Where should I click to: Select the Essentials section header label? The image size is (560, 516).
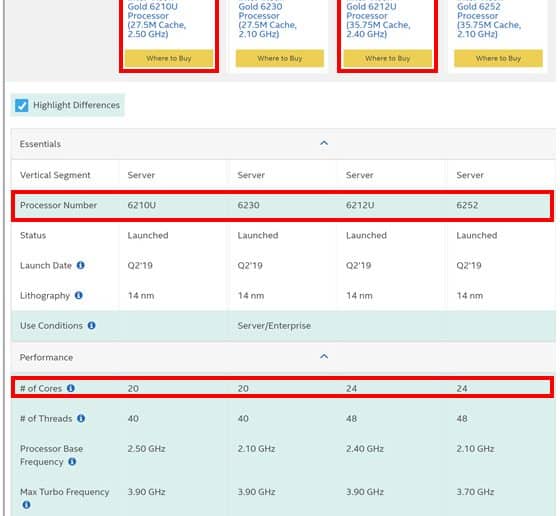pos(40,144)
